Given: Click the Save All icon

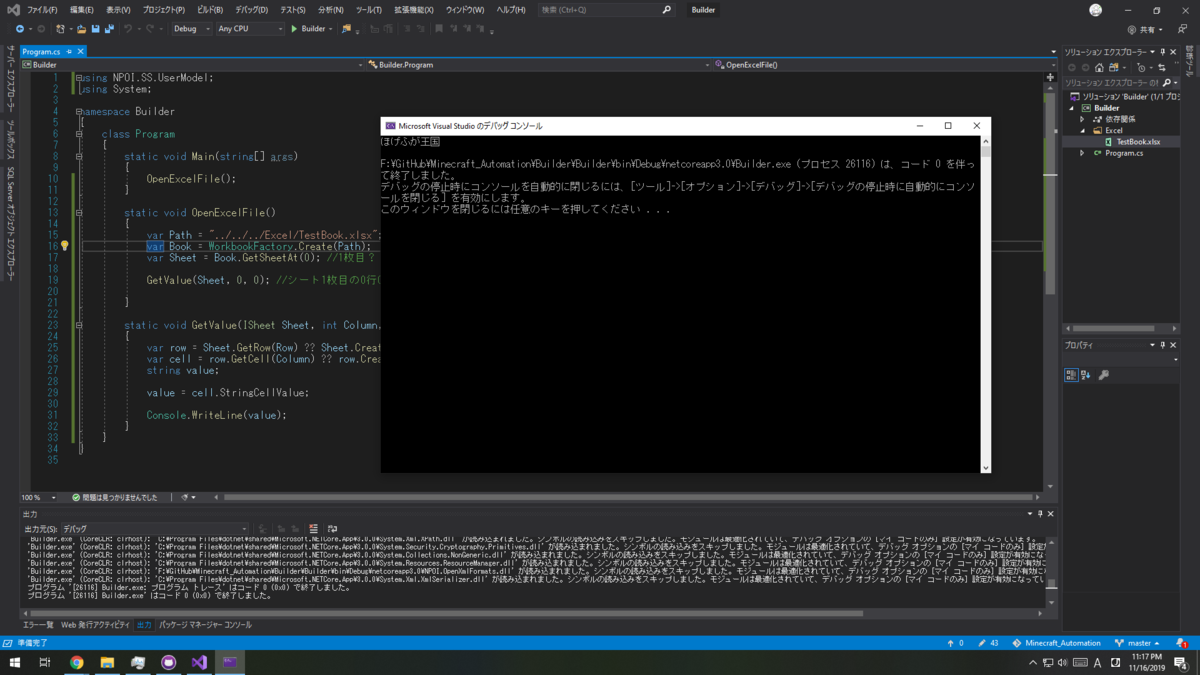Looking at the screenshot, I should [109, 29].
